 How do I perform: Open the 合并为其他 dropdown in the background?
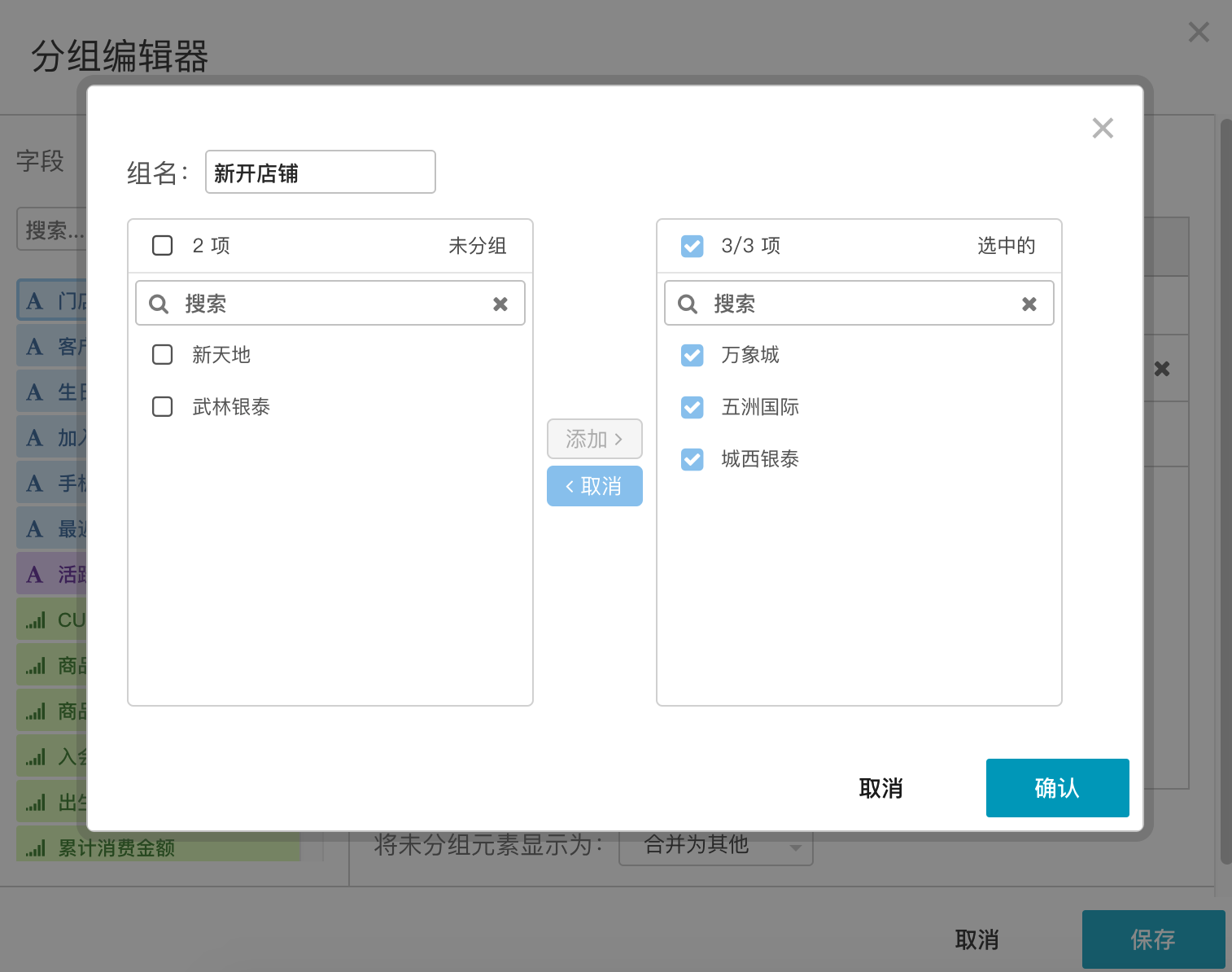tap(716, 847)
